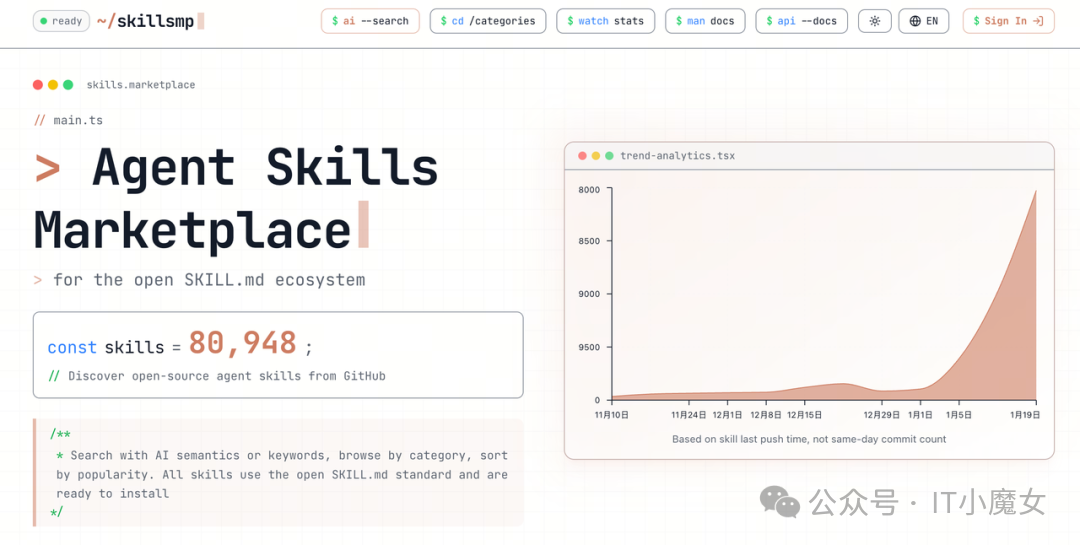Click green dot in skills.marketplace window
This screenshot has width=1080, height=545.
pyautogui.click(x=68, y=85)
